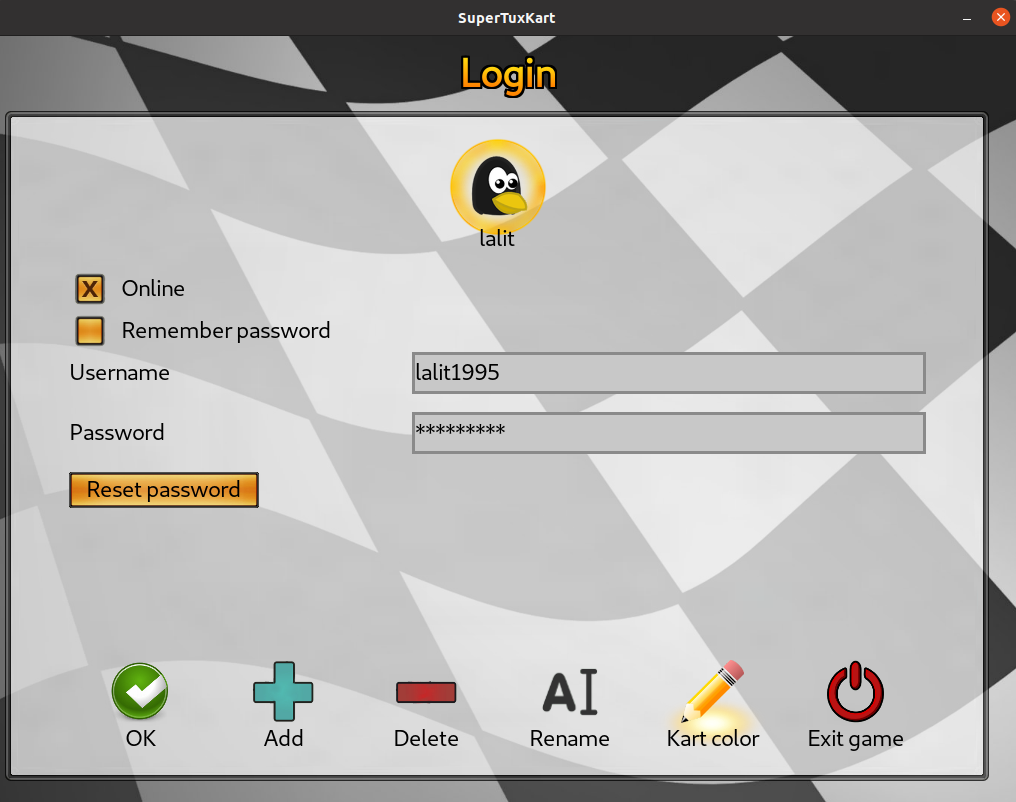Open Kart color via the pencil icon
Screen dimensions: 1016x802
[x=714, y=691]
